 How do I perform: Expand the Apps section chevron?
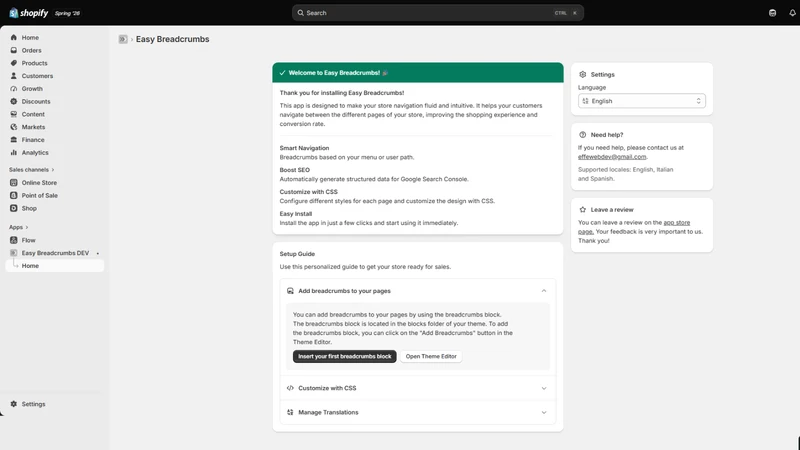pos(27,228)
